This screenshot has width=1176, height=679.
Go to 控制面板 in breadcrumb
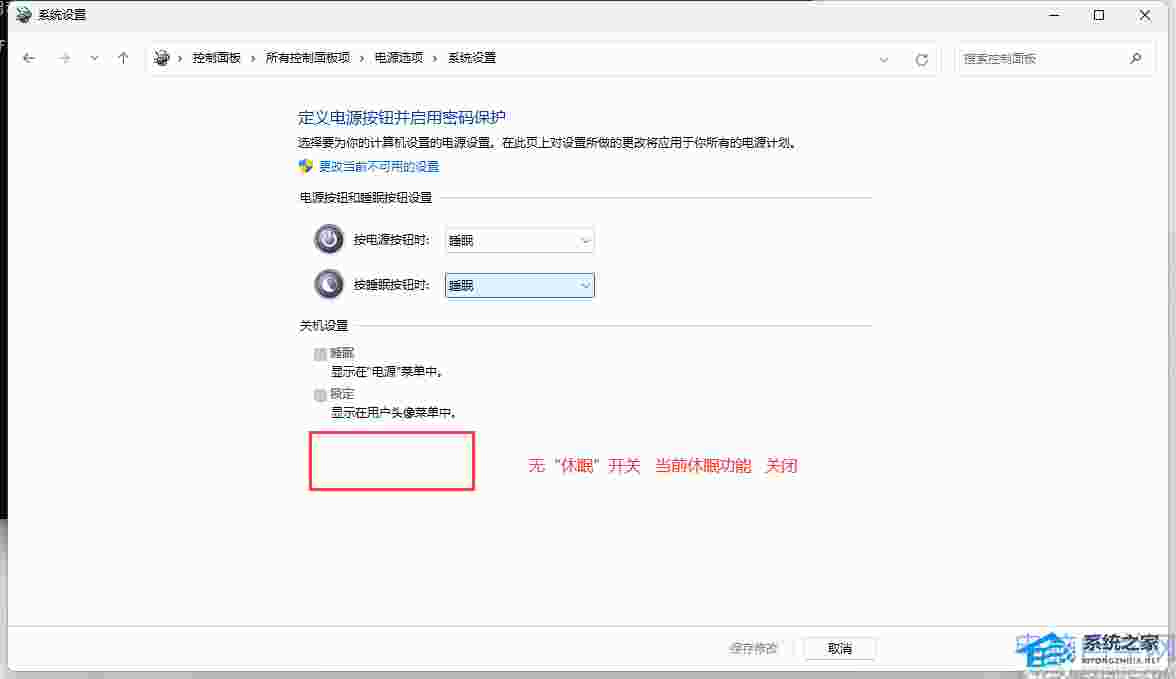pos(216,58)
